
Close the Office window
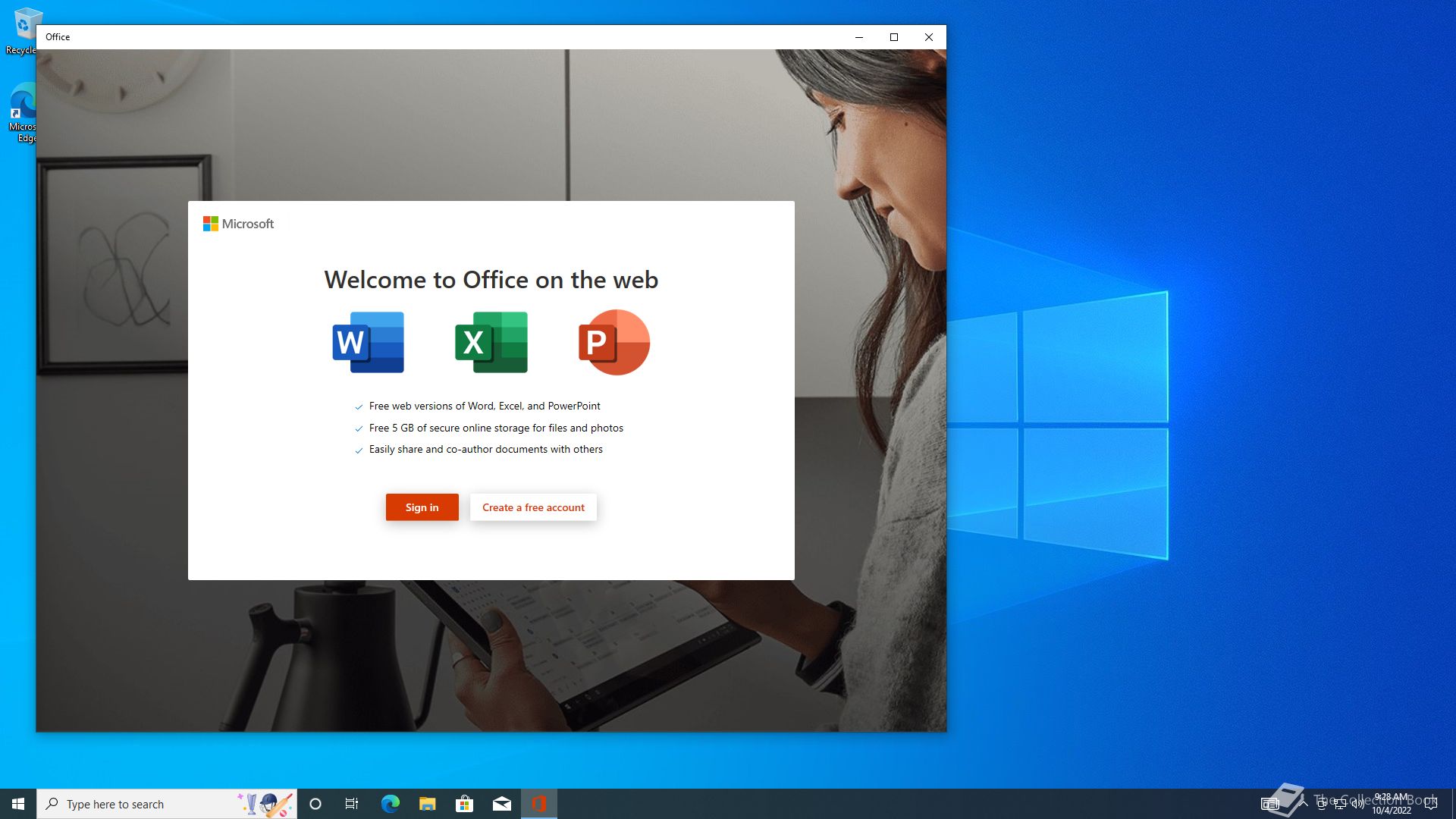click(x=929, y=37)
